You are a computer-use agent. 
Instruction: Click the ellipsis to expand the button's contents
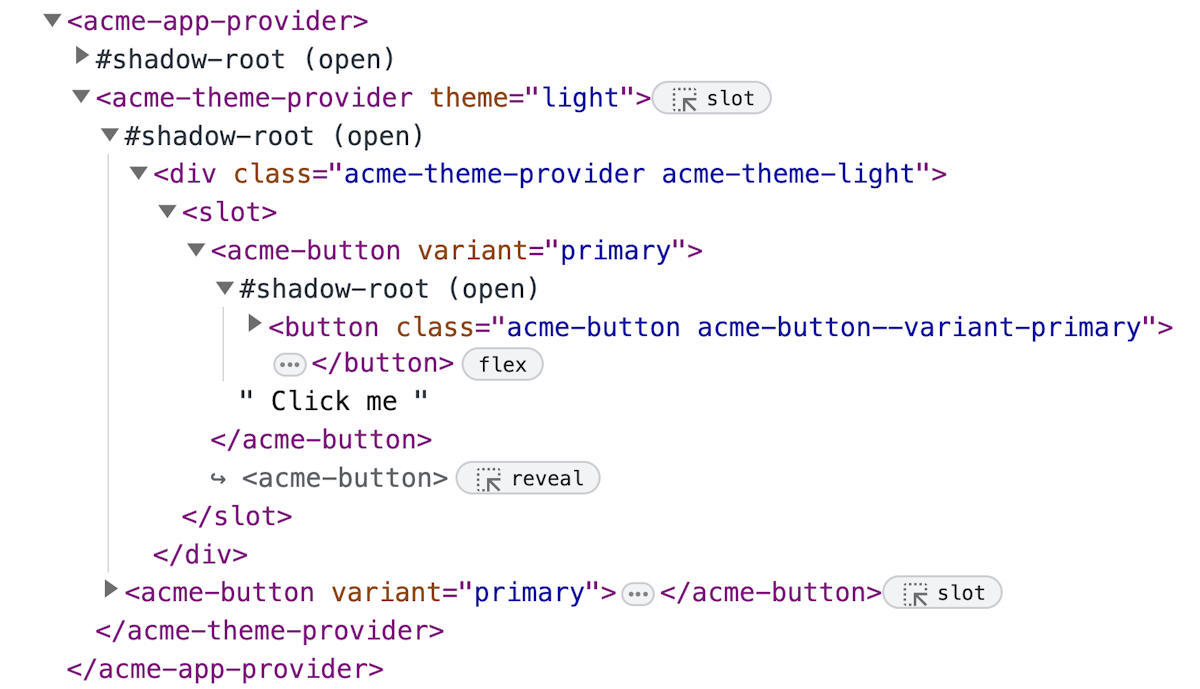(x=289, y=363)
